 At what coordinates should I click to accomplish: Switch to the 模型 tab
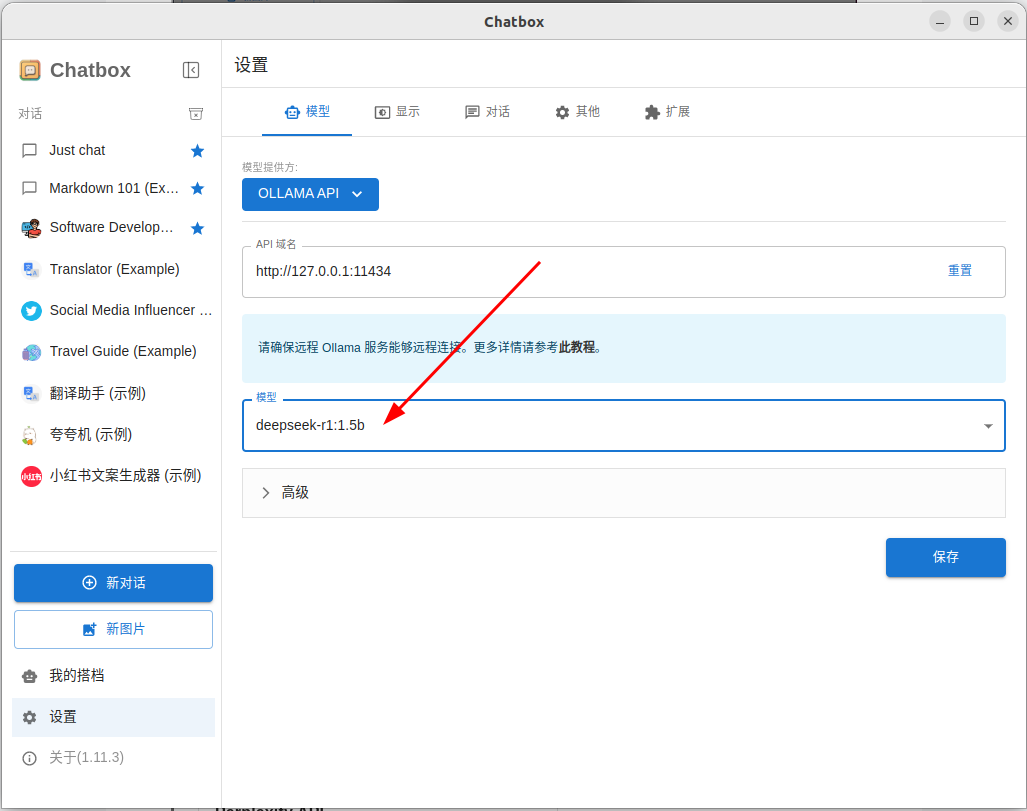(x=307, y=112)
